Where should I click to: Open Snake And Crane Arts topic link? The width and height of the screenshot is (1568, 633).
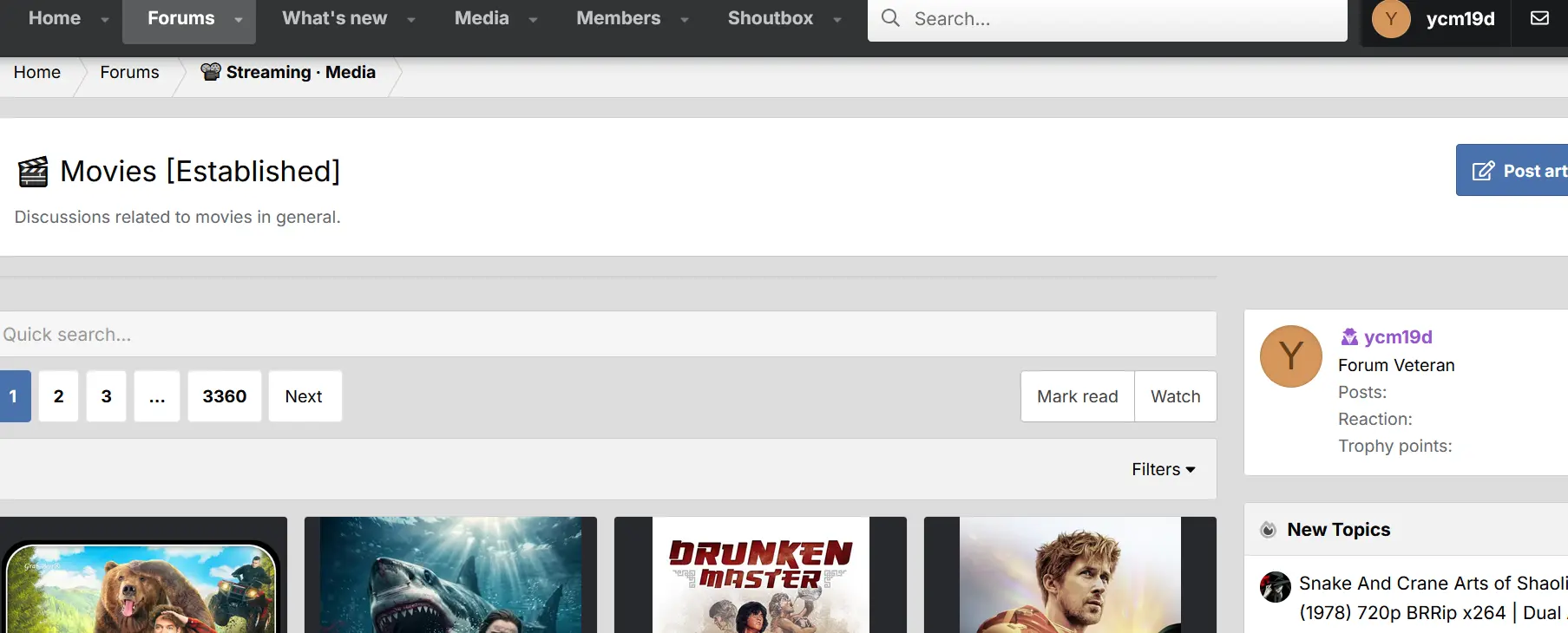pyautogui.click(x=1434, y=597)
